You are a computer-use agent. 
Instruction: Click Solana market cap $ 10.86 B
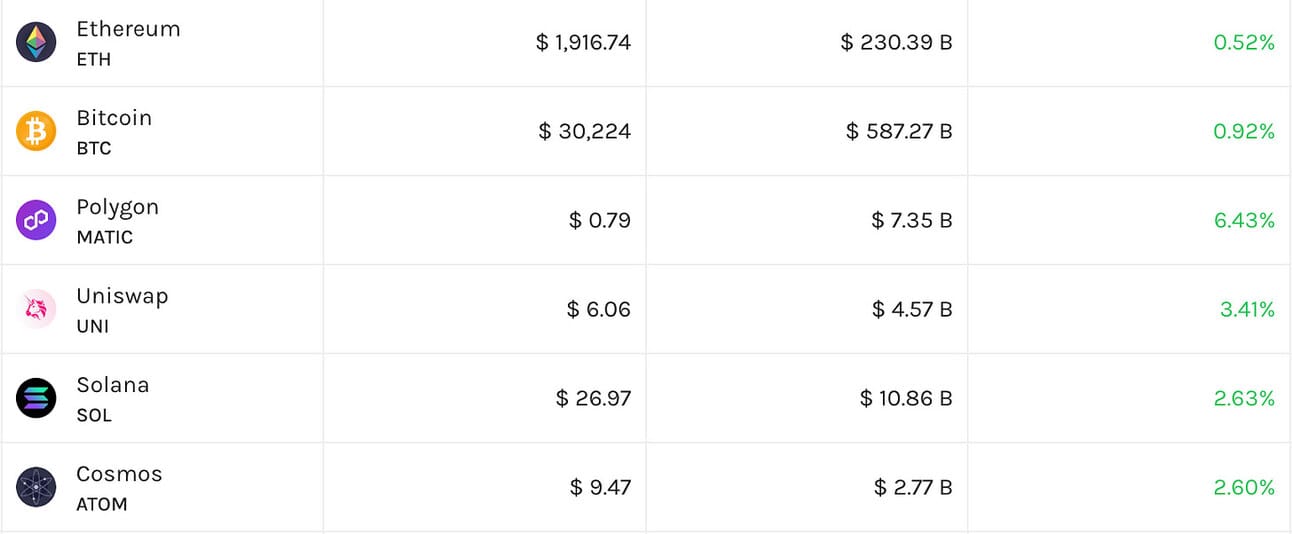coord(906,398)
